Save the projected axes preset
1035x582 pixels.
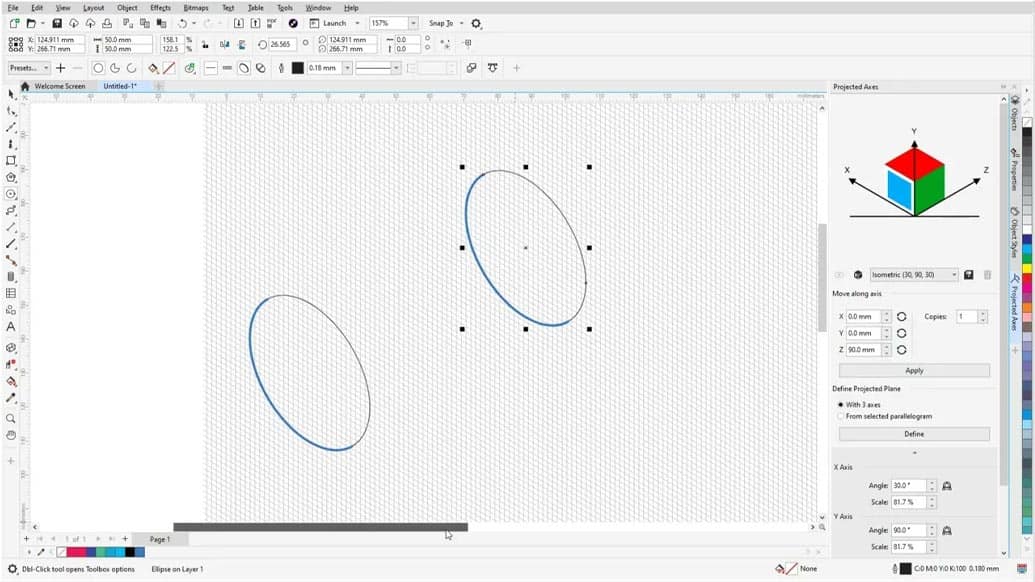[968, 275]
